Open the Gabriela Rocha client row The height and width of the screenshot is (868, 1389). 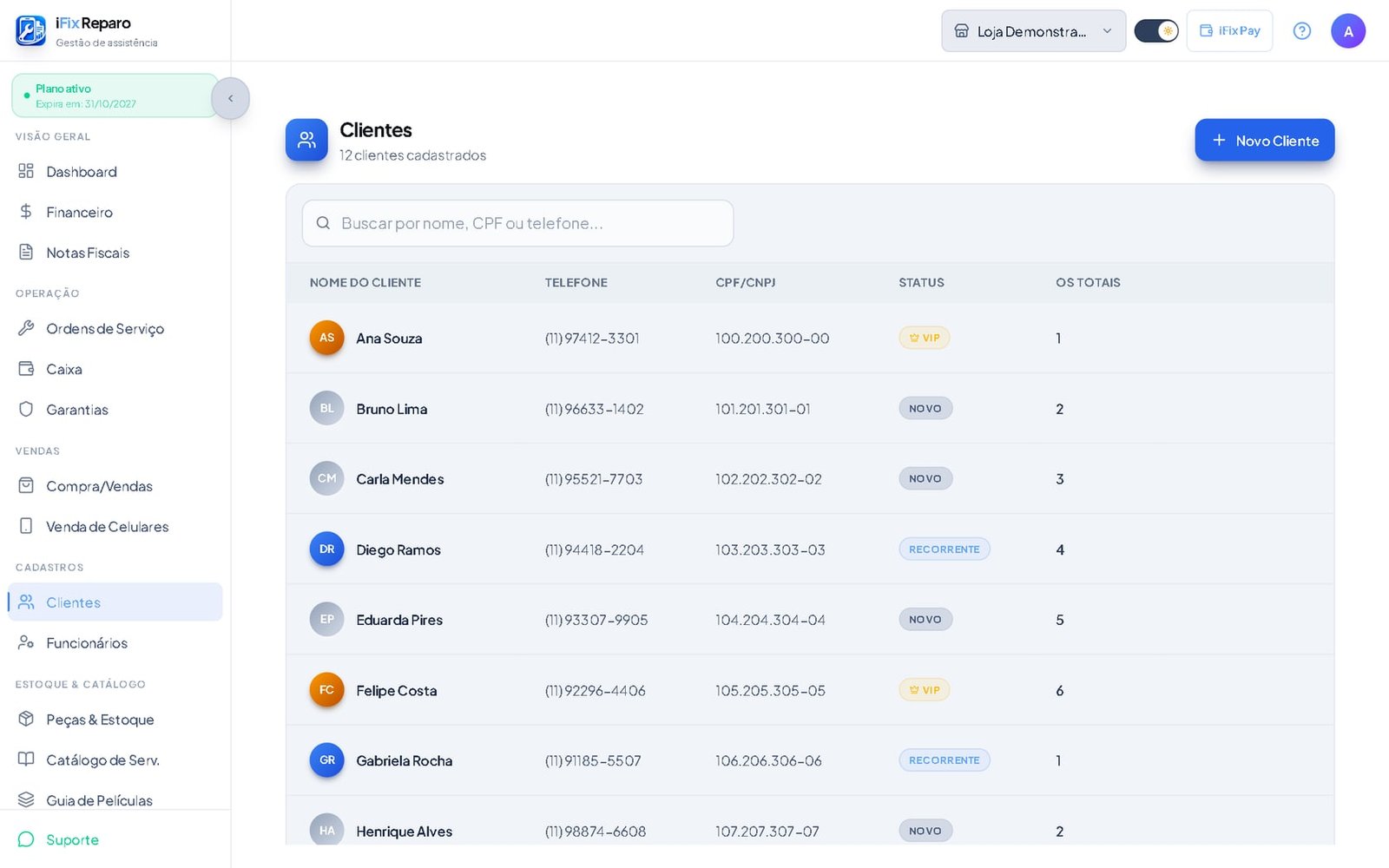pyautogui.click(x=810, y=760)
